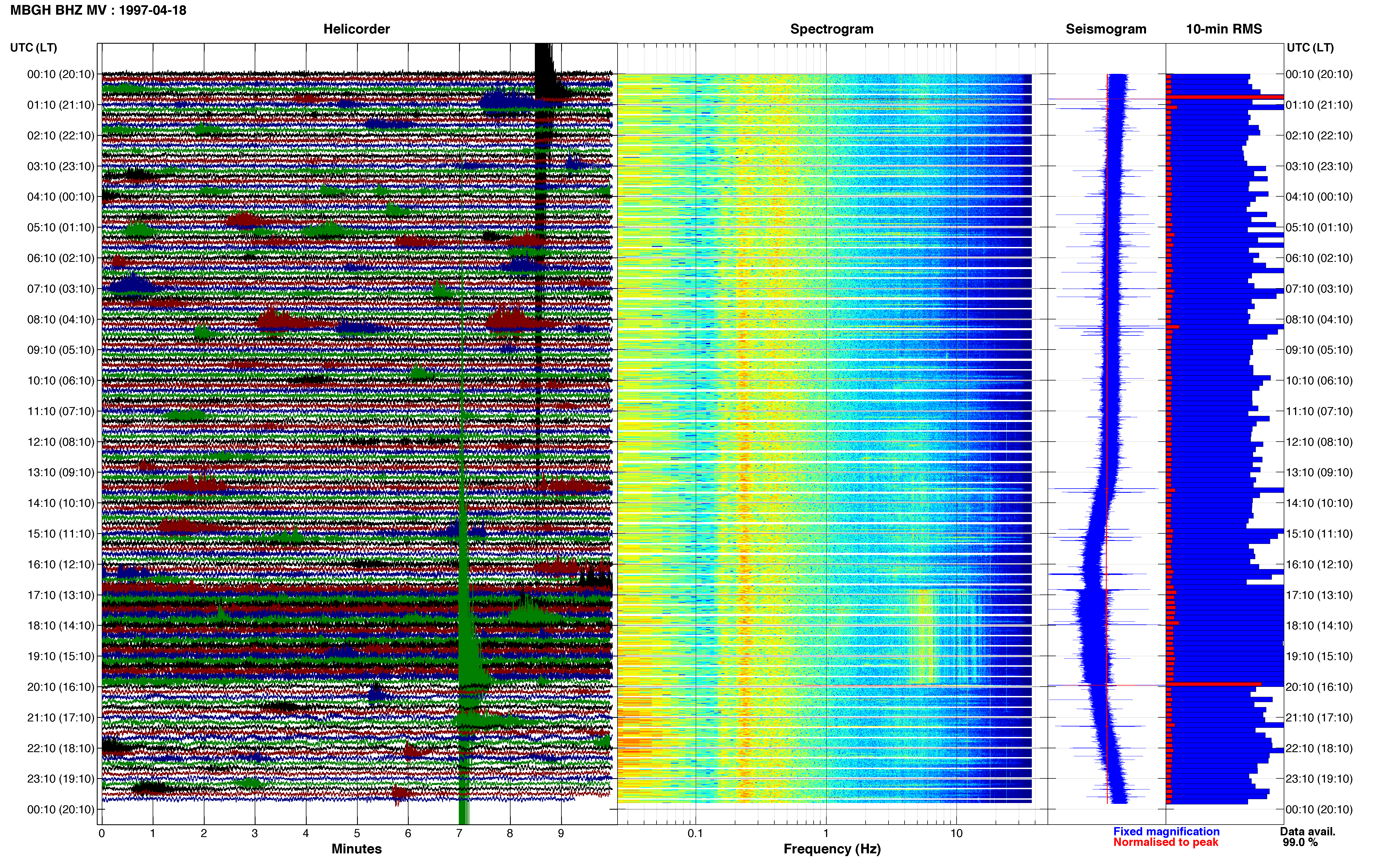Click left time label 19:10 (15:10)

click(61, 656)
